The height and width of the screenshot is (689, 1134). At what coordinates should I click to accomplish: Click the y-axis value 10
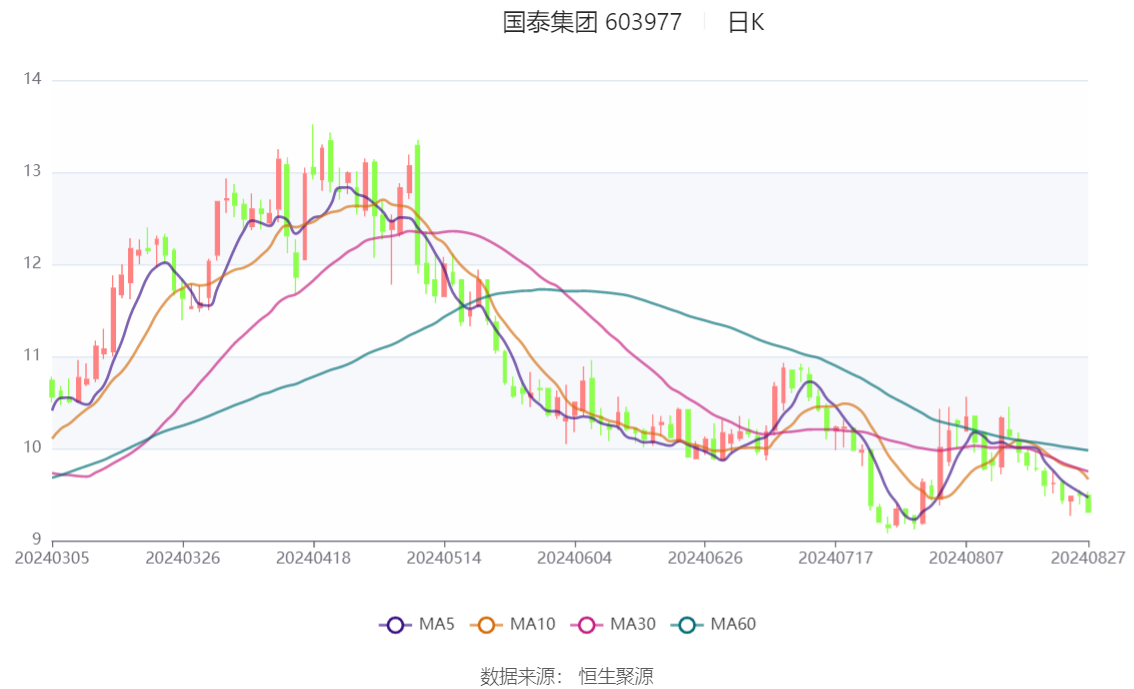33,448
